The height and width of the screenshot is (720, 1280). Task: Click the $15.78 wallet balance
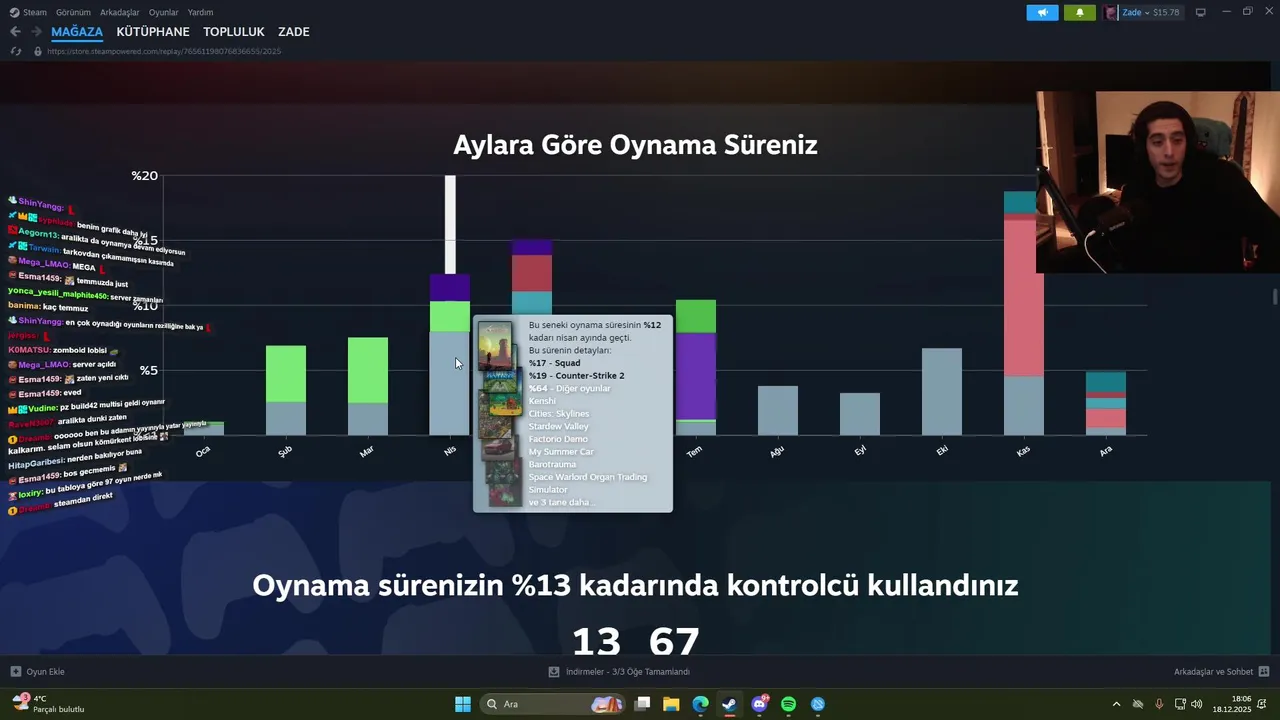[x=1166, y=13]
